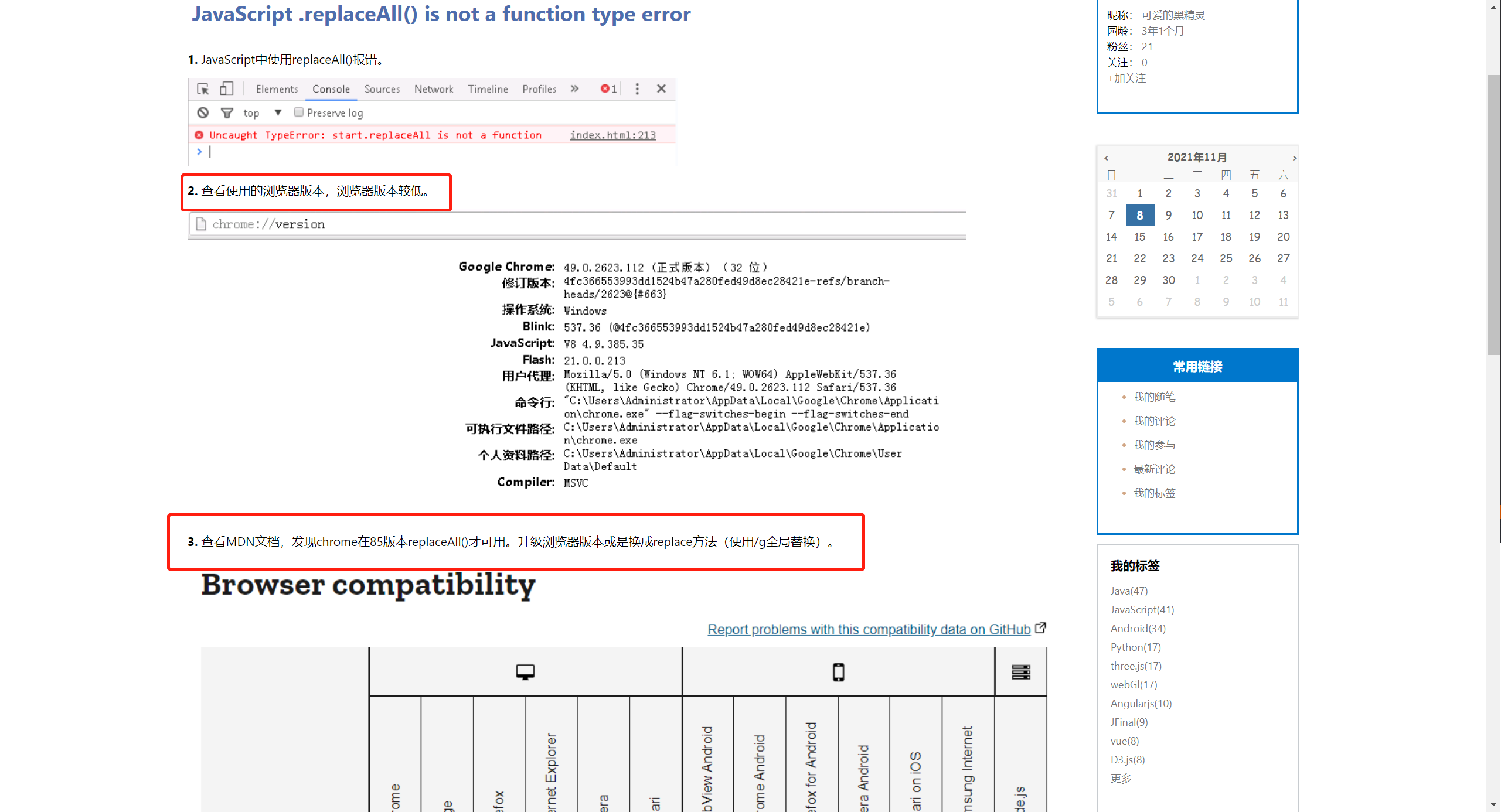Open the 我的随笔 link in sidebar
The width and height of the screenshot is (1501, 812).
(1154, 397)
